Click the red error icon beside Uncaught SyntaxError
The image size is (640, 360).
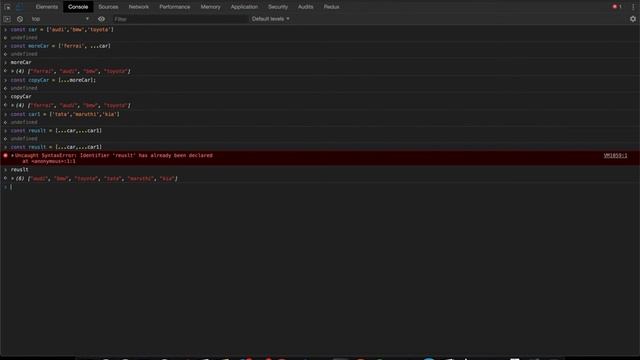point(5,156)
